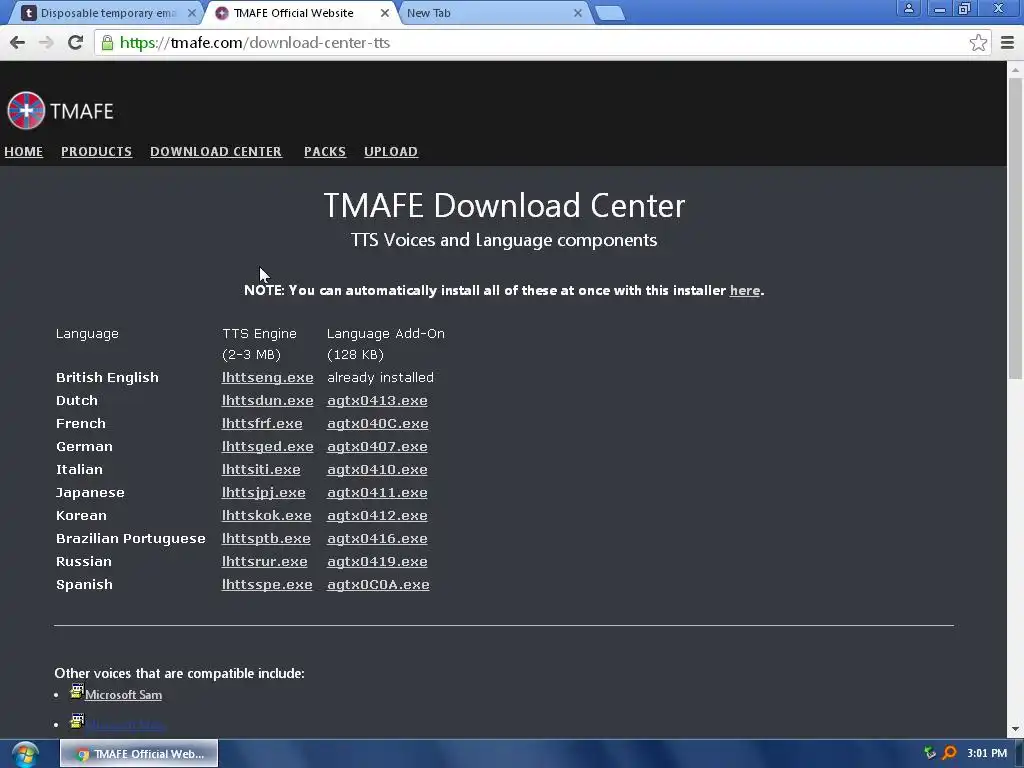This screenshot has width=1024, height=768.
Task: Click the 'TTS Engine' column header
Action: pos(259,334)
